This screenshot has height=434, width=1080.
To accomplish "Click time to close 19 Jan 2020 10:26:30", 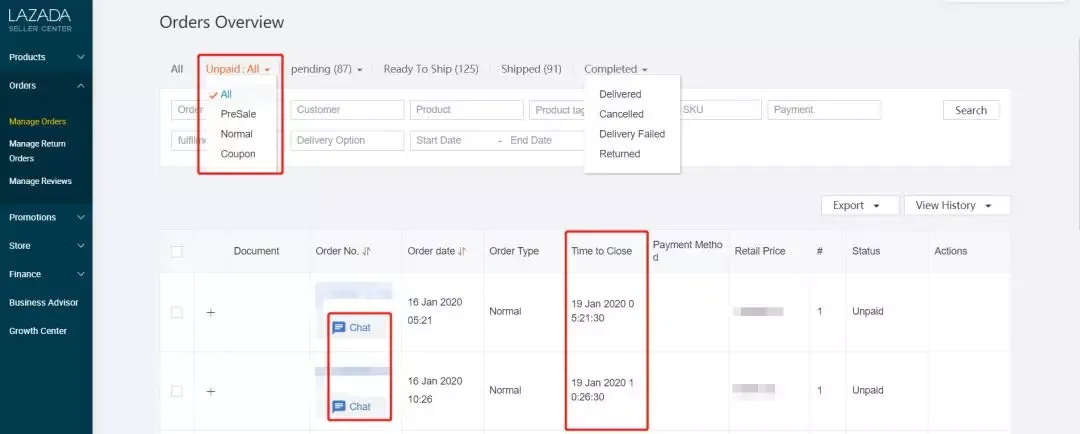I will tap(603, 390).
